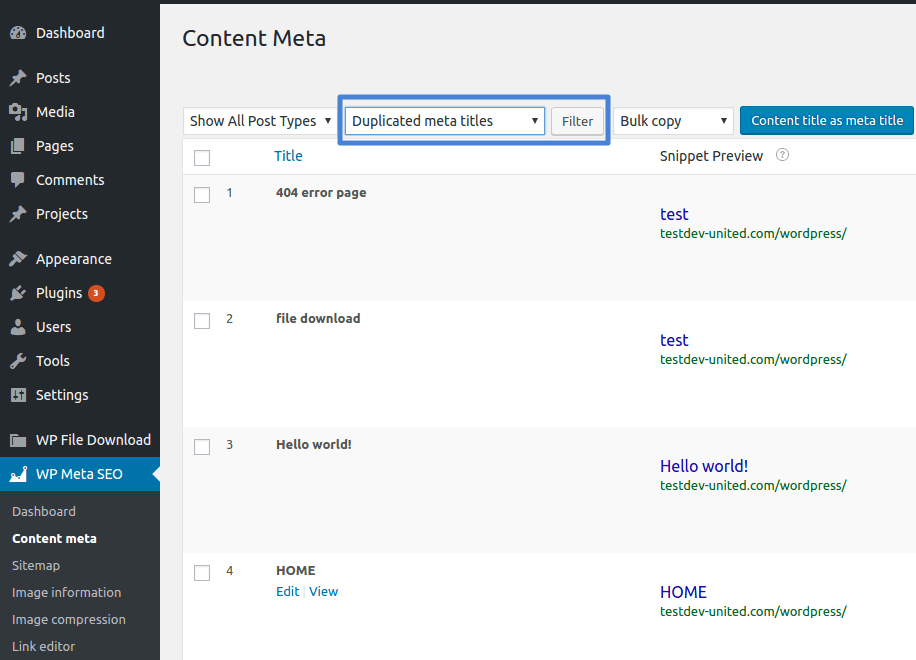Click the Appearance paintbrush icon
Screen dimensions: 916x660
(x=18, y=259)
